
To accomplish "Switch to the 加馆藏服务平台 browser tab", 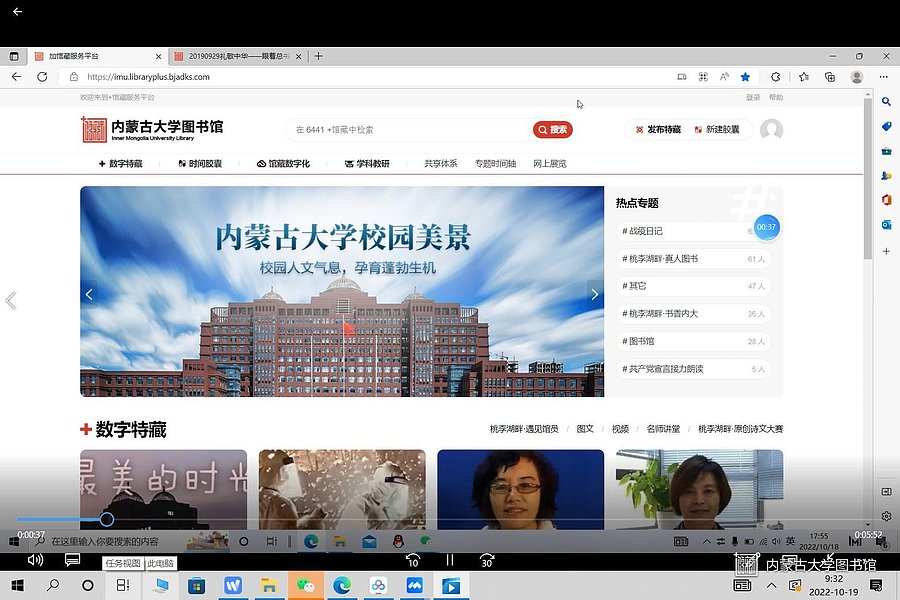I will [98, 56].
